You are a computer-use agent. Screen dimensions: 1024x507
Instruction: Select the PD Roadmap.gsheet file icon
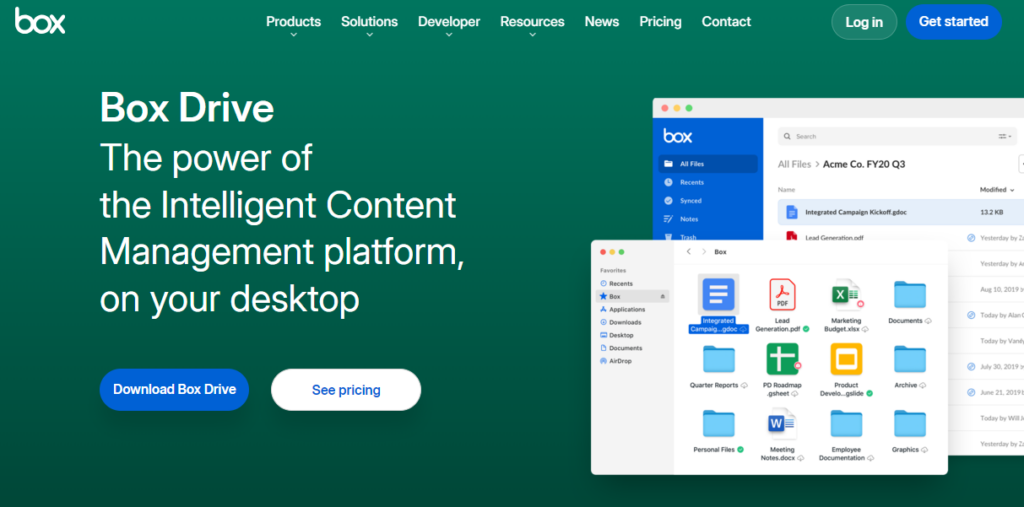click(782, 359)
